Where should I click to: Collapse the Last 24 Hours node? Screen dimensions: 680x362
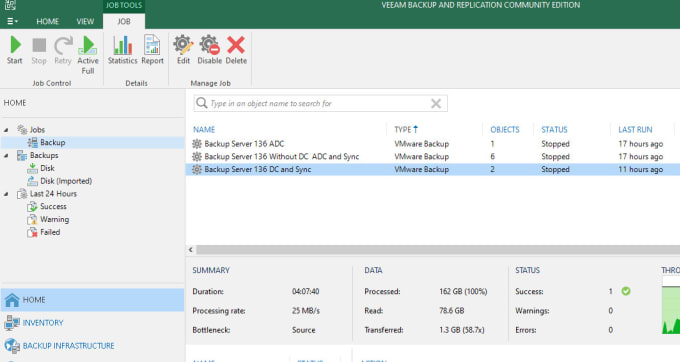point(6,194)
